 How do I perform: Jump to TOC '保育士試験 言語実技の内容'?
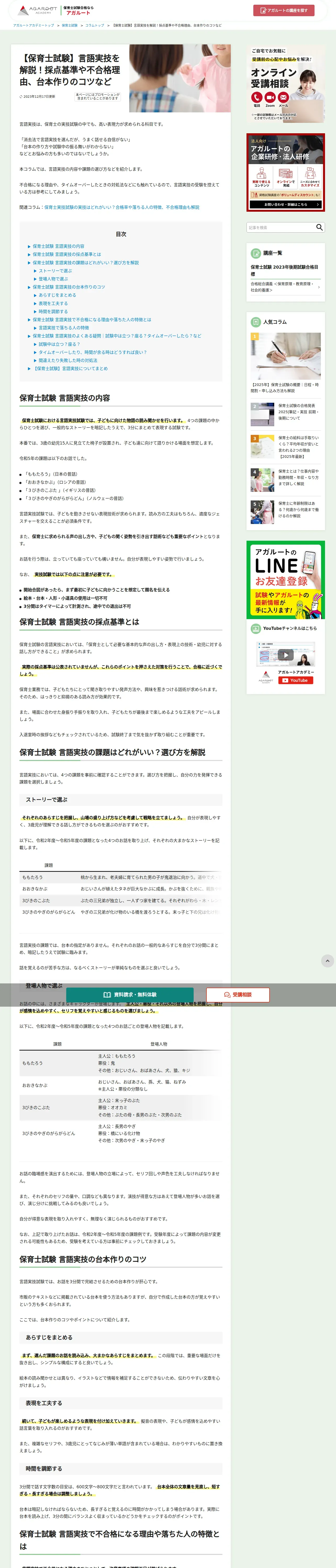coord(59,246)
